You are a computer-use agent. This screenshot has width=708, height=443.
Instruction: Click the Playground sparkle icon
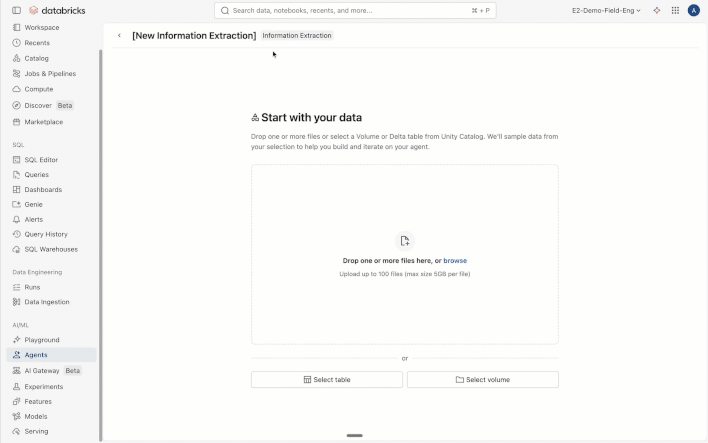coord(17,340)
